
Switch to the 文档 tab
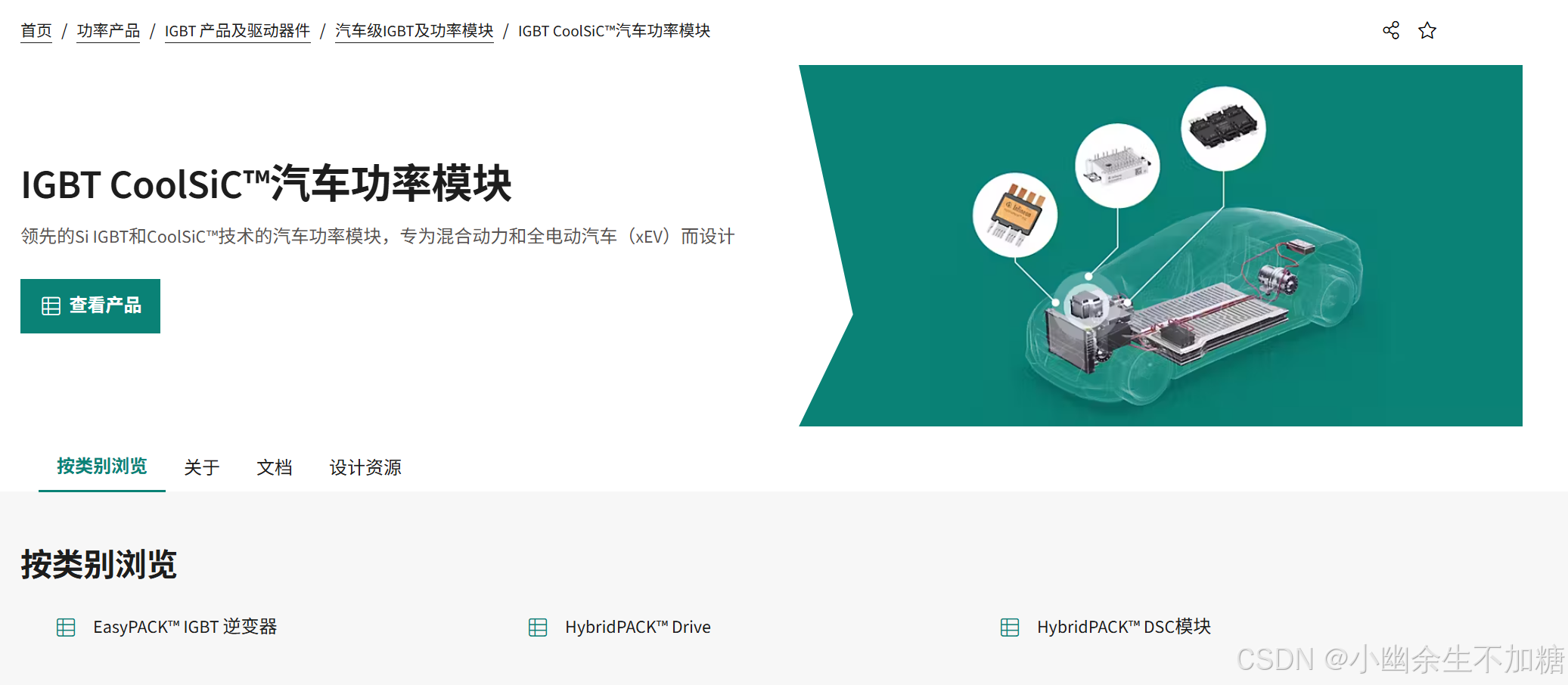coord(275,468)
